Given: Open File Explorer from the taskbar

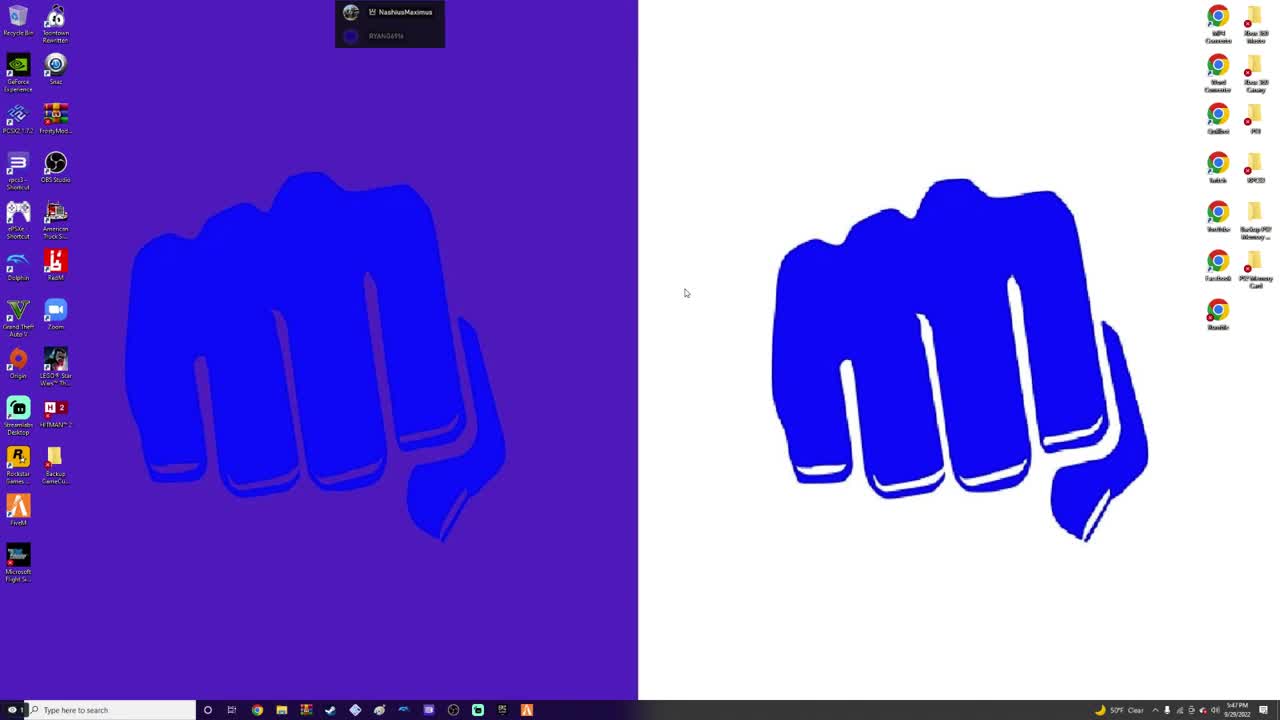Looking at the screenshot, I should [x=282, y=710].
